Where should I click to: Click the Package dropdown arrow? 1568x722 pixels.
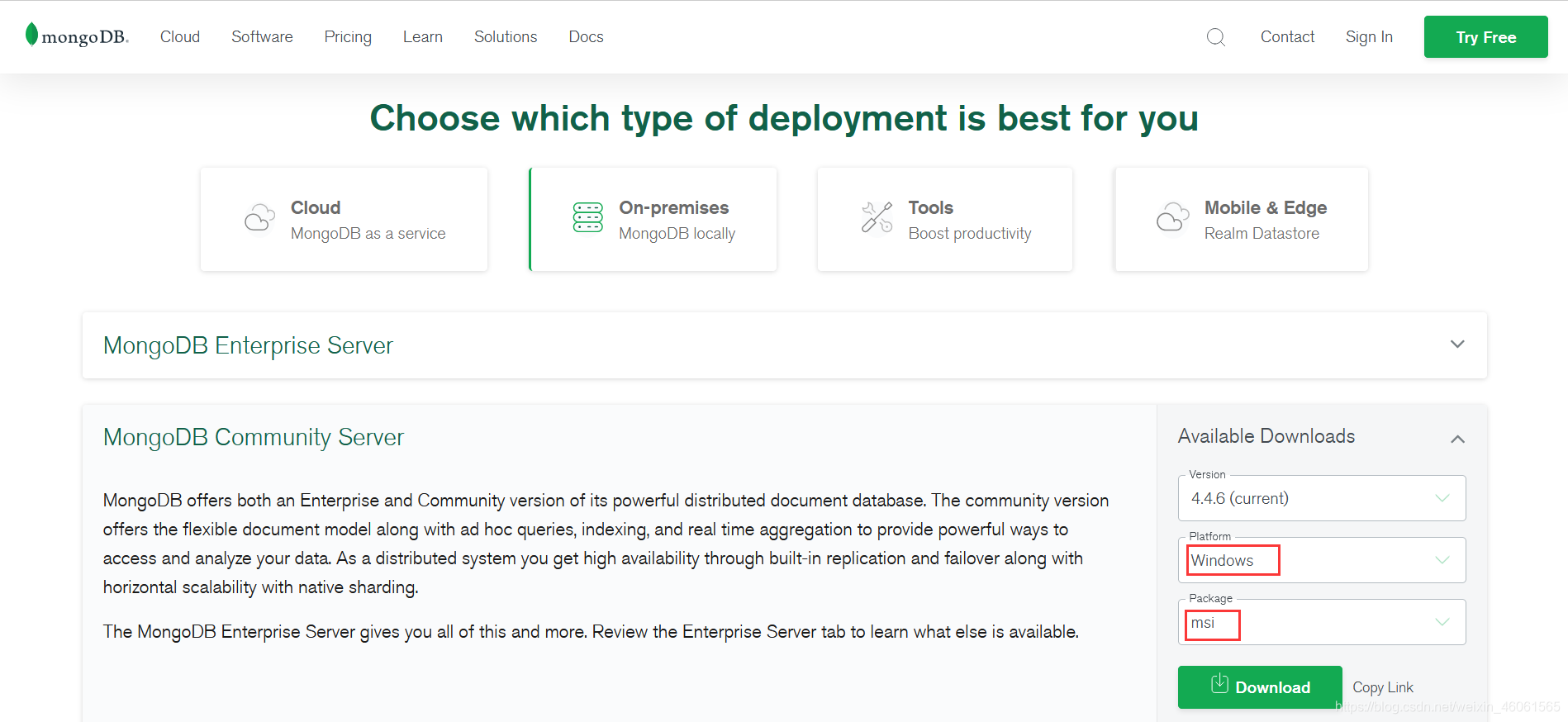coord(1442,622)
